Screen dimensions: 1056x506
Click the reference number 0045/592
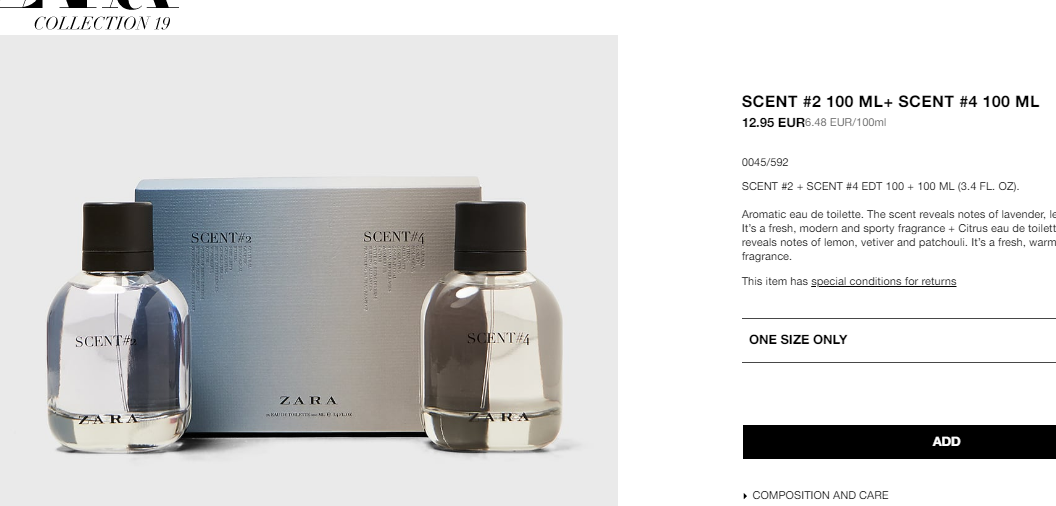(765, 162)
